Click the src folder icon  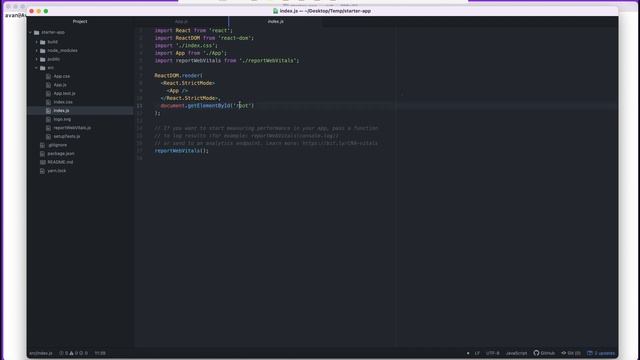(x=42, y=68)
